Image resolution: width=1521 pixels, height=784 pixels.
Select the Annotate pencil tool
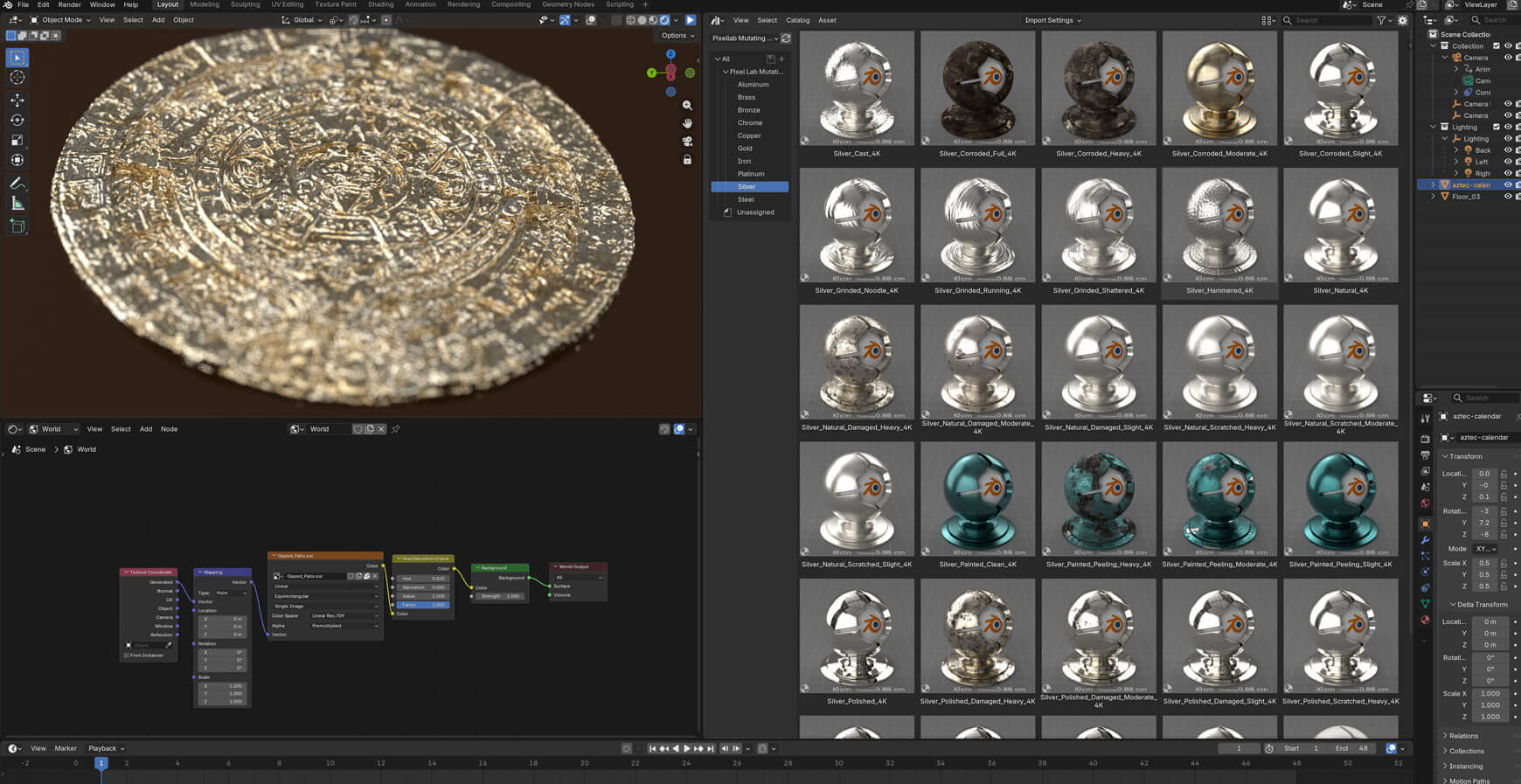[x=17, y=184]
